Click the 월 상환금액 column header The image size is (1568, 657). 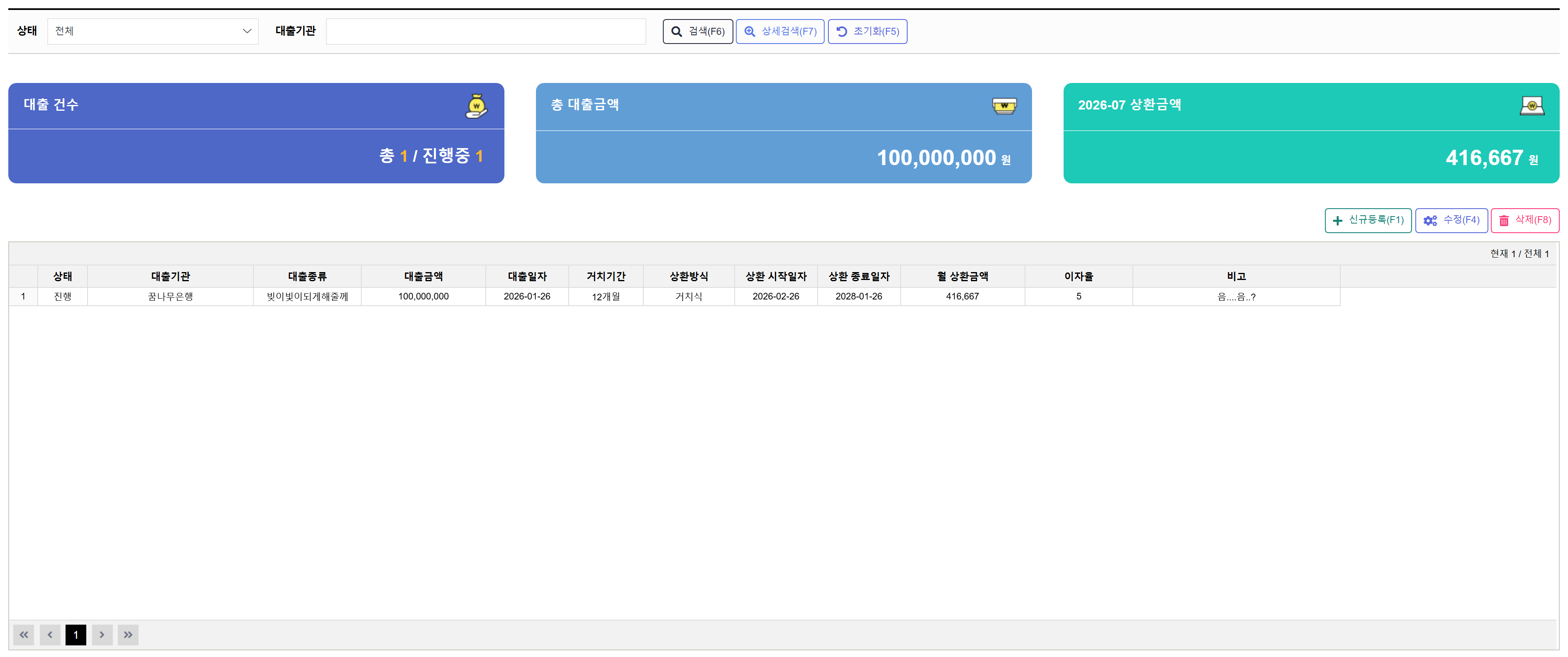pyautogui.click(x=962, y=276)
